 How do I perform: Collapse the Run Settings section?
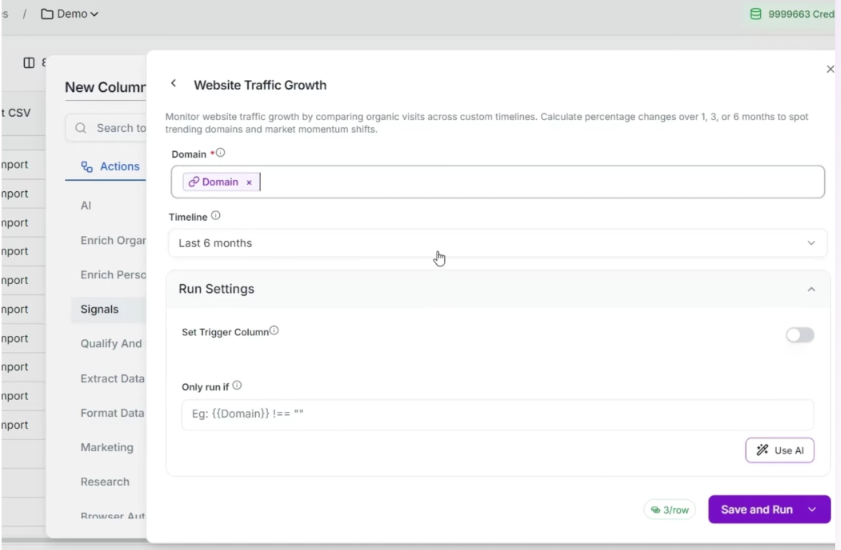click(x=811, y=289)
